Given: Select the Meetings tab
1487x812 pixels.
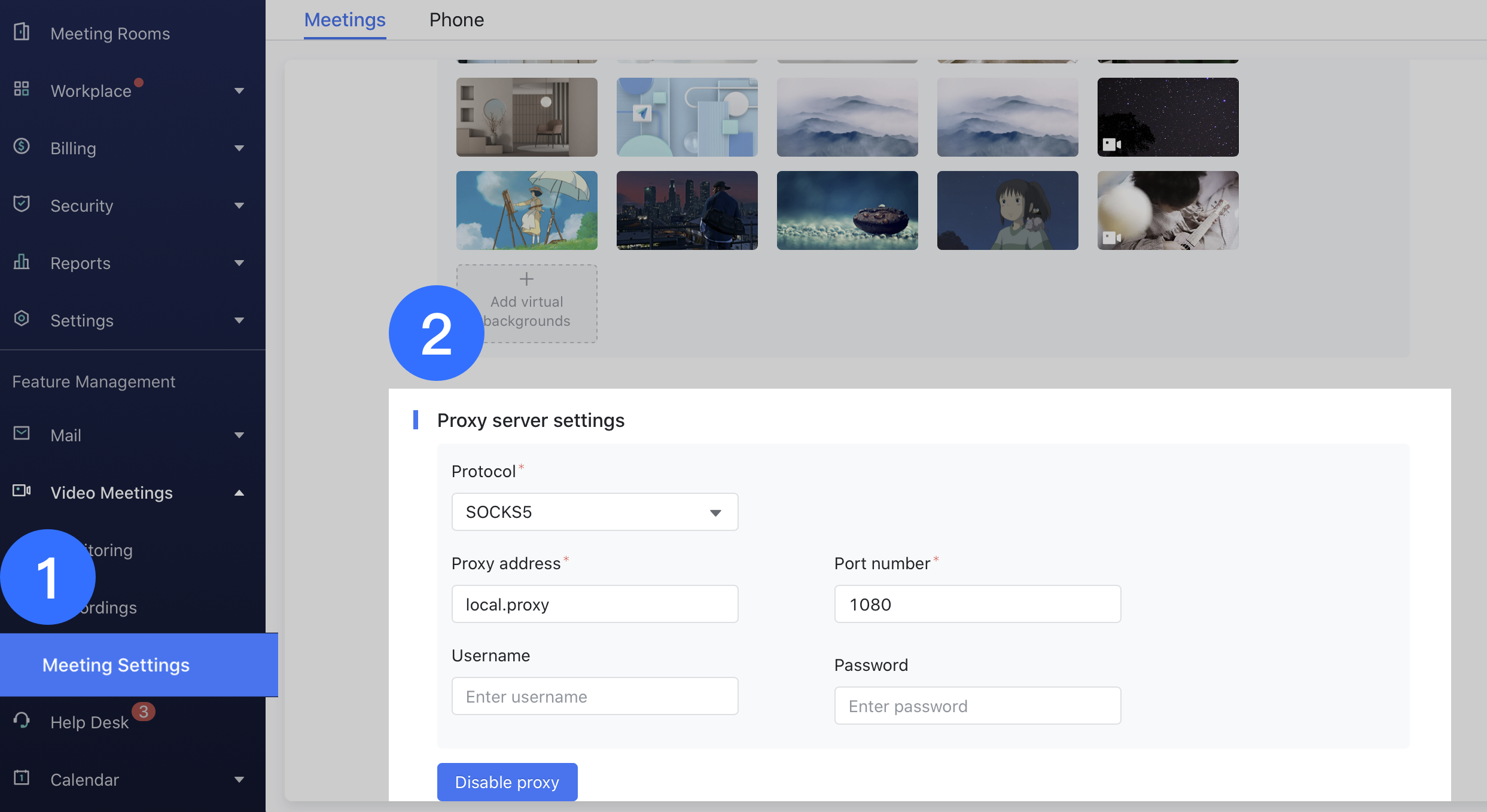Looking at the screenshot, I should click(x=345, y=19).
